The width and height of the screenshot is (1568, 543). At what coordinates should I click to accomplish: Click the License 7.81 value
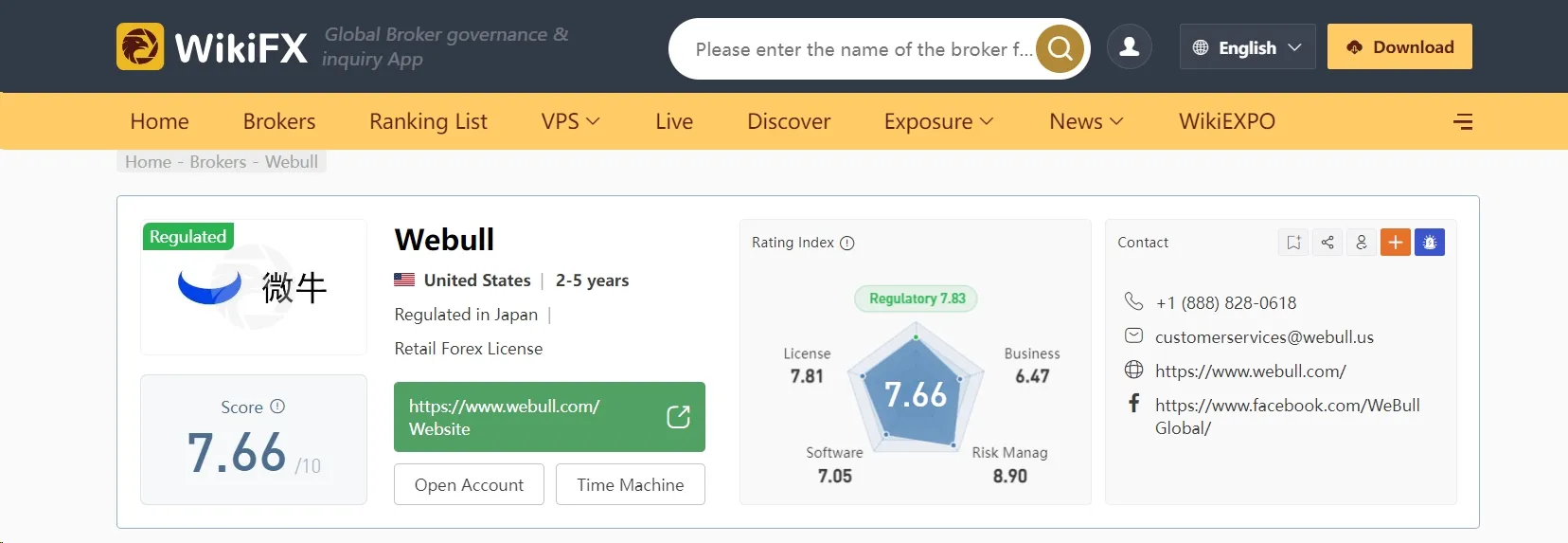point(807,376)
